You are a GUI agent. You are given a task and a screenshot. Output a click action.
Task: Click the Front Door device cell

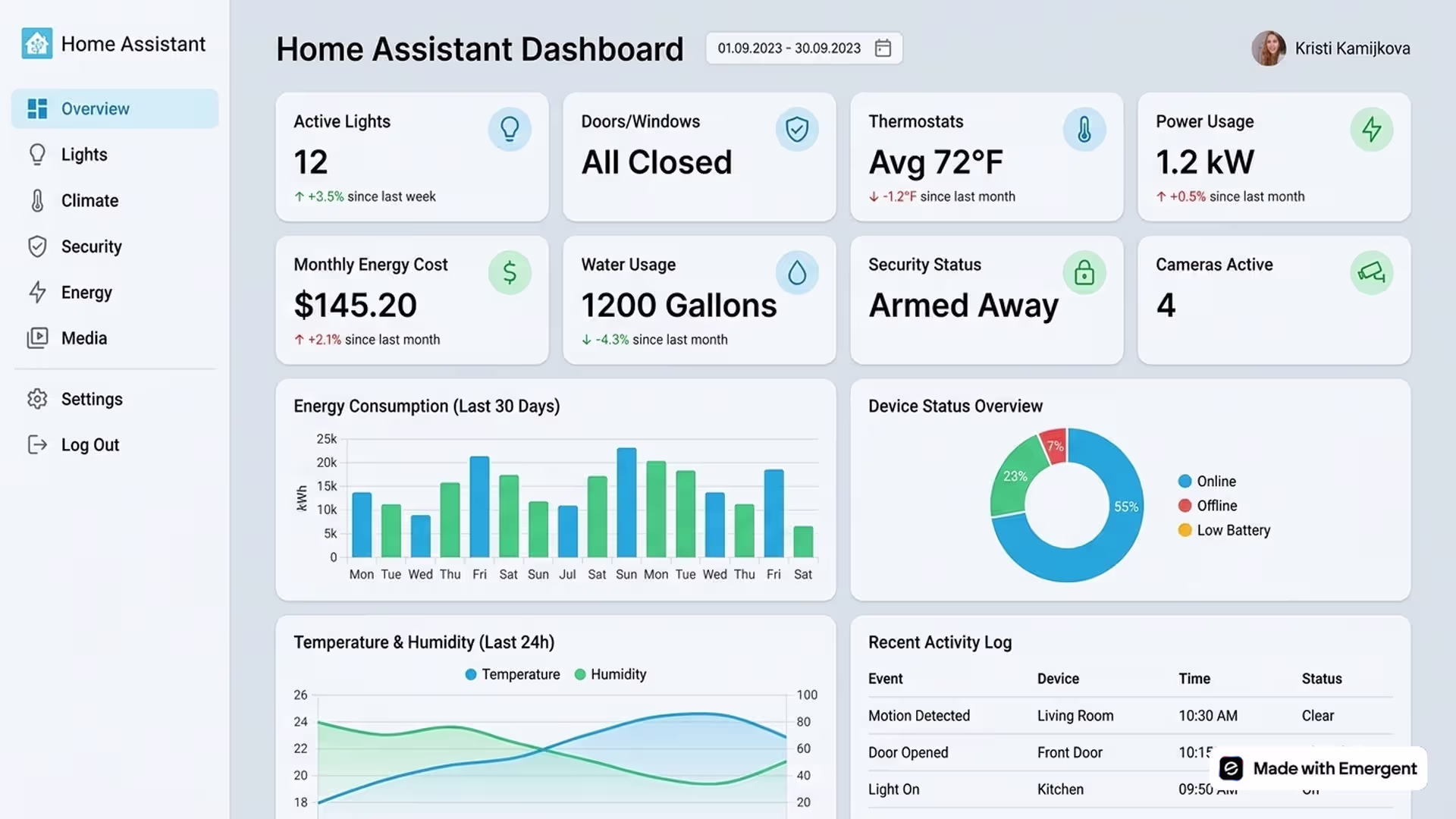pyautogui.click(x=1069, y=753)
